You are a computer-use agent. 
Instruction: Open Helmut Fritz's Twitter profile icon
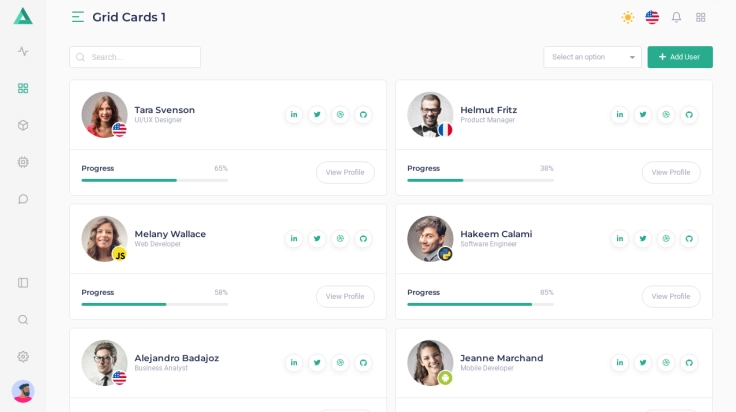[643, 115]
